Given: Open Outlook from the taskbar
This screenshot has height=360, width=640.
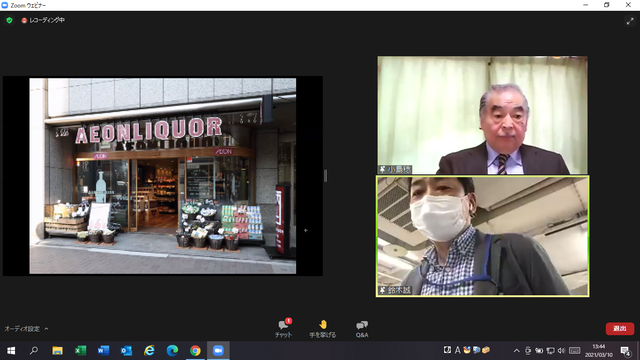Looking at the screenshot, I should click(x=126, y=351).
